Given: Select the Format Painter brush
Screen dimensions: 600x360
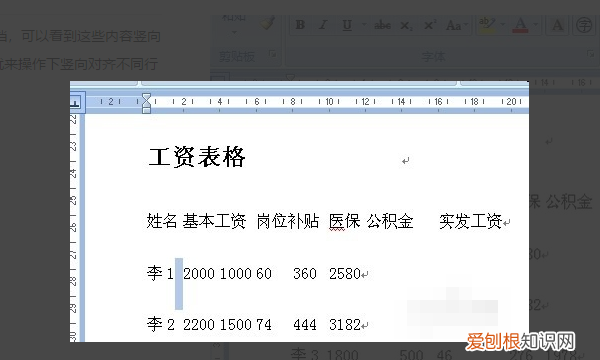Looking at the screenshot, I should point(268,23).
